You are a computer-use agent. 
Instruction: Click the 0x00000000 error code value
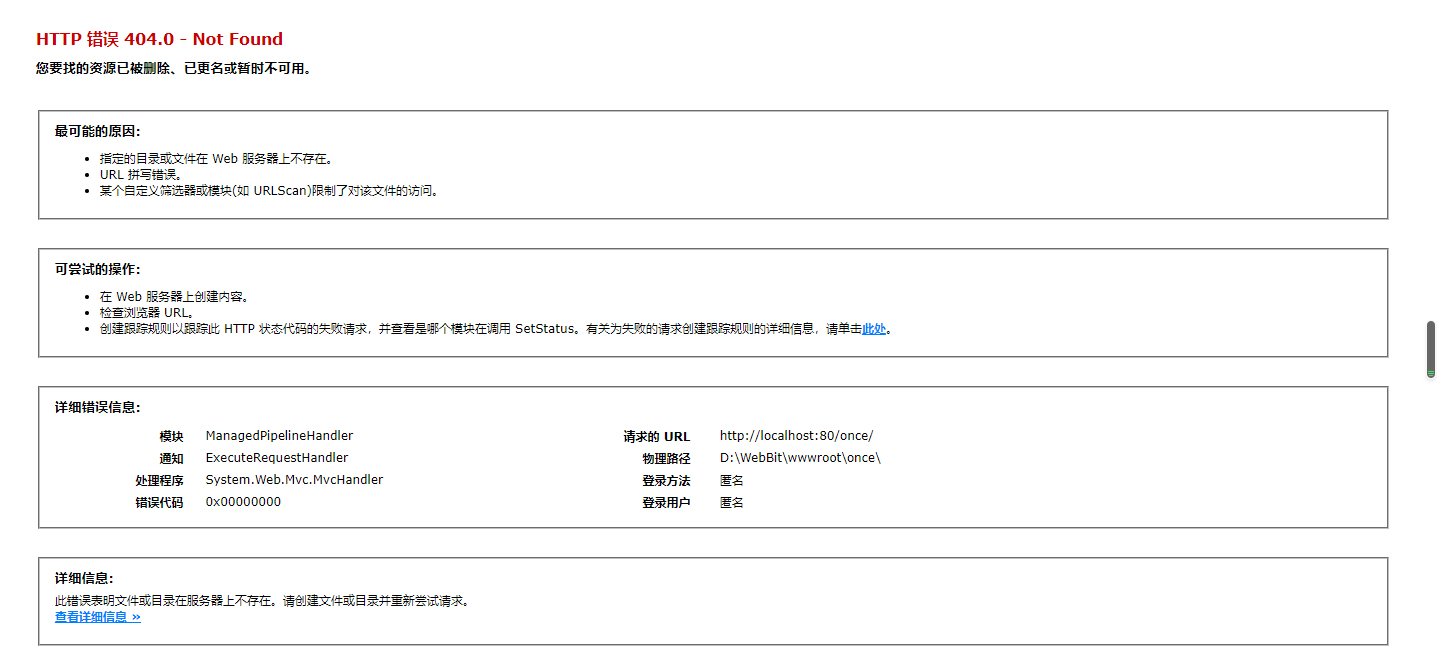tap(243, 502)
